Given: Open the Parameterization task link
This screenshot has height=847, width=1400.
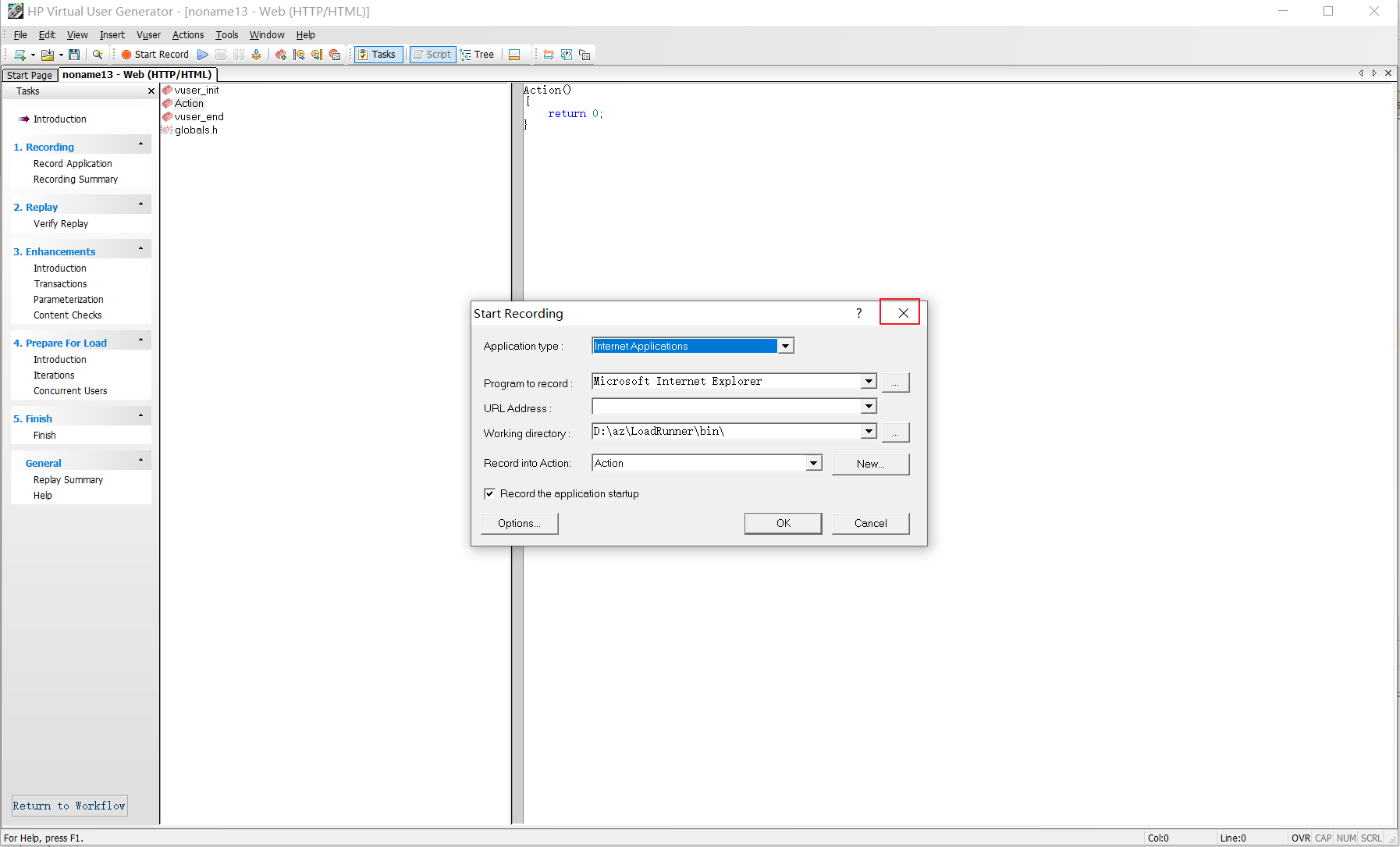Looking at the screenshot, I should tap(69, 300).
